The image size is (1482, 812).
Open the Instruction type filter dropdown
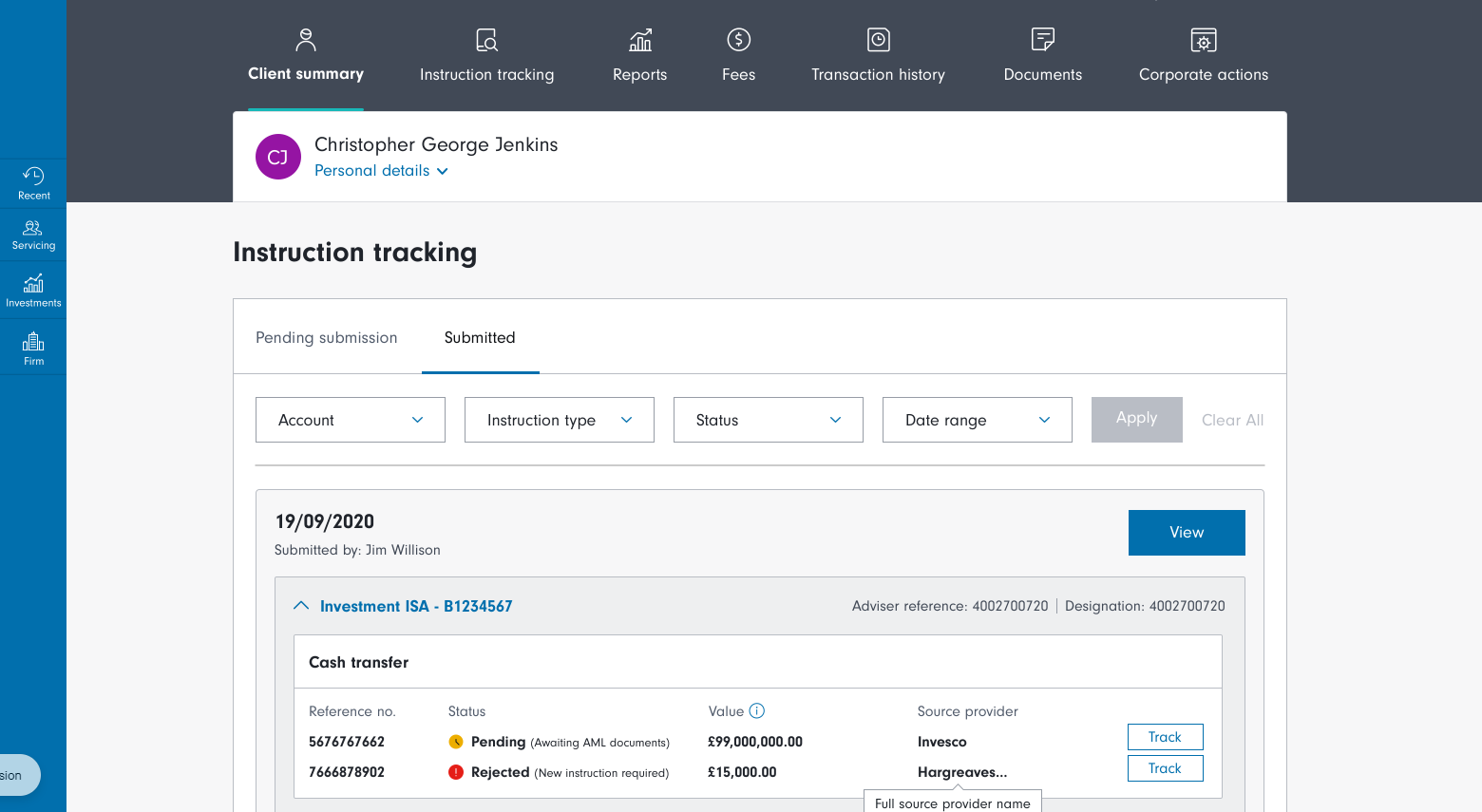point(559,420)
